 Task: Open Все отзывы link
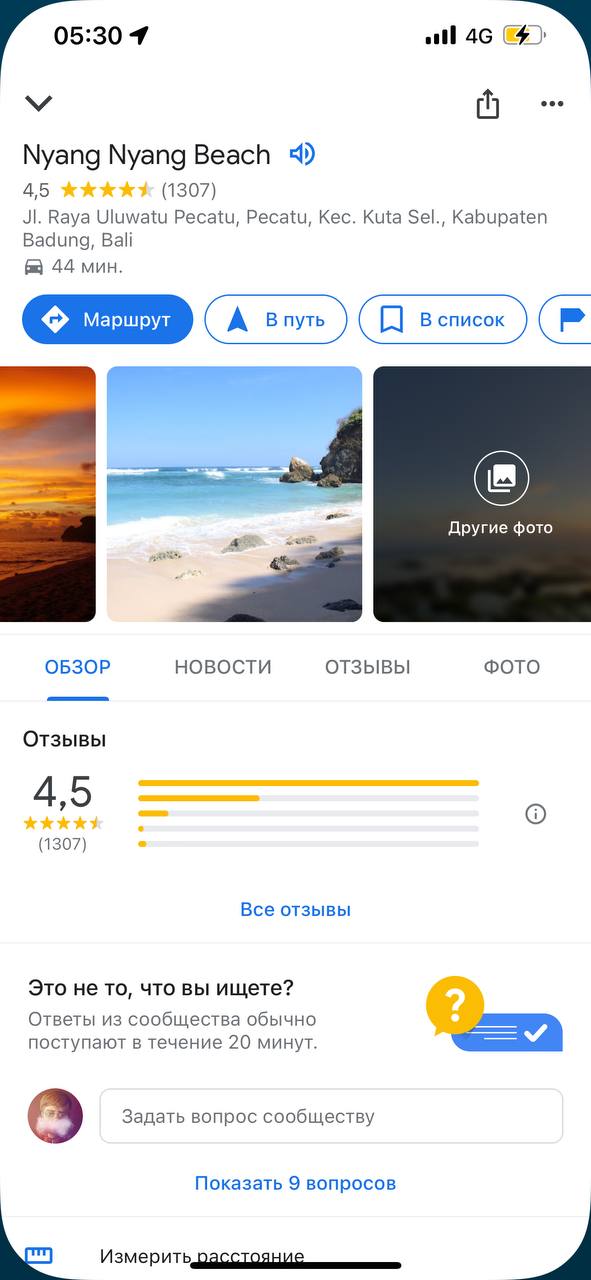[295, 910]
